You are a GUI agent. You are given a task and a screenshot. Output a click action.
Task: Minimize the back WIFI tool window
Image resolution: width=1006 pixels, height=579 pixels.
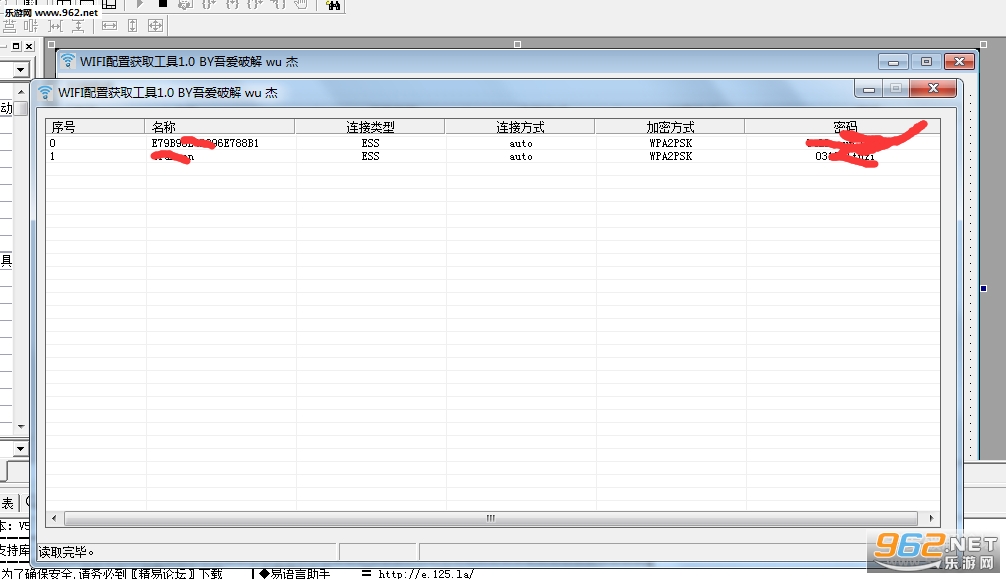click(893, 62)
